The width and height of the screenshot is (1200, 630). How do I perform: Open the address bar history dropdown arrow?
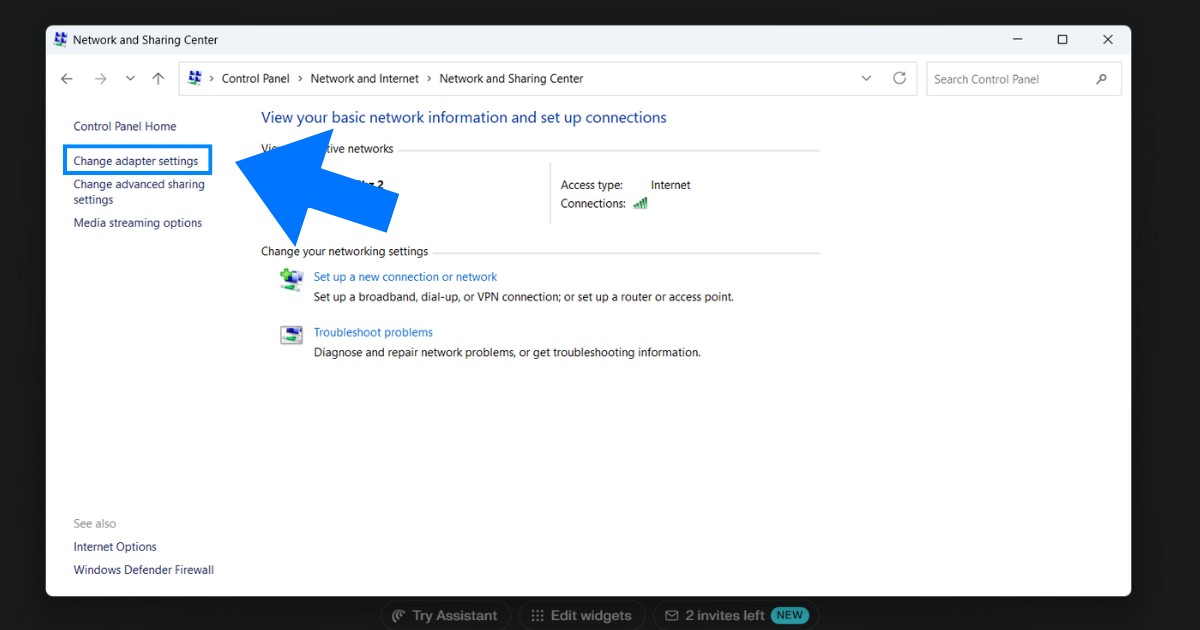(866, 78)
